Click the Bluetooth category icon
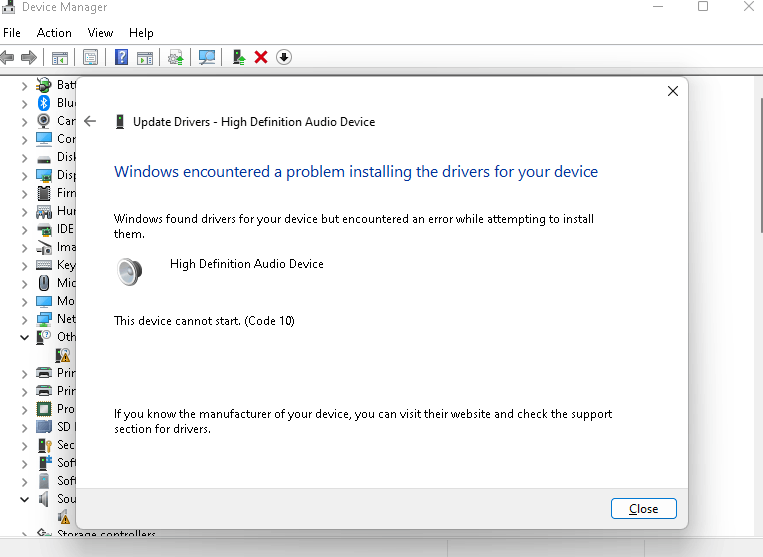Viewport: 763px width, 557px height. coord(44,103)
